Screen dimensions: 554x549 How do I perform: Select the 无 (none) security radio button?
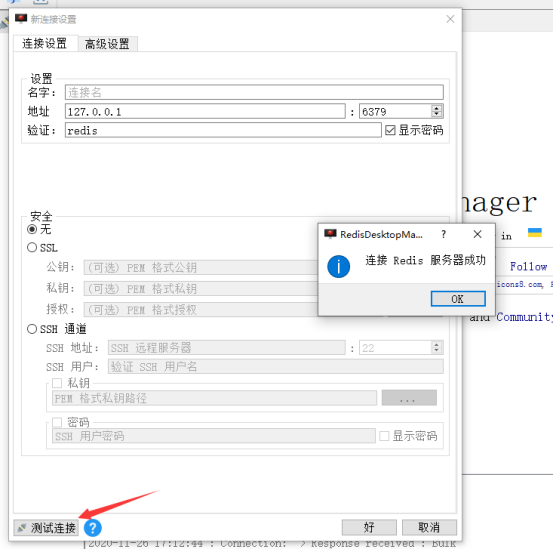[x=32, y=229]
